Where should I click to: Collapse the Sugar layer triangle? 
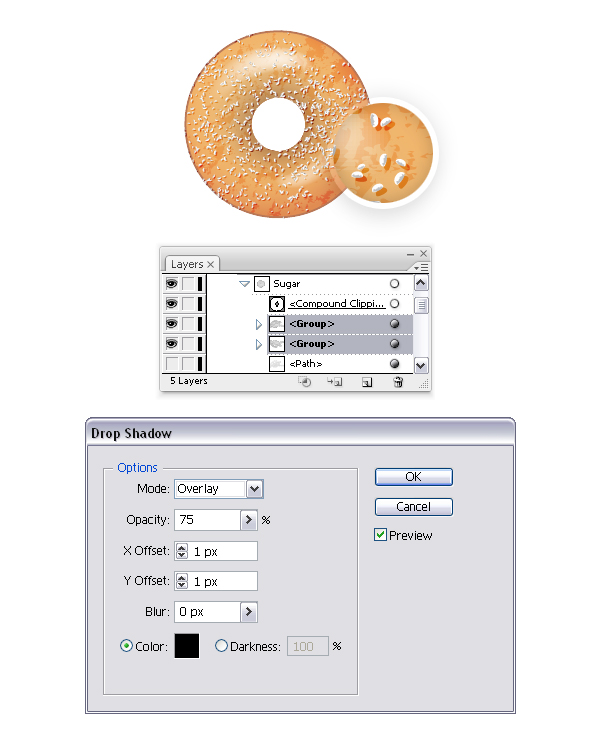coord(244,284)
